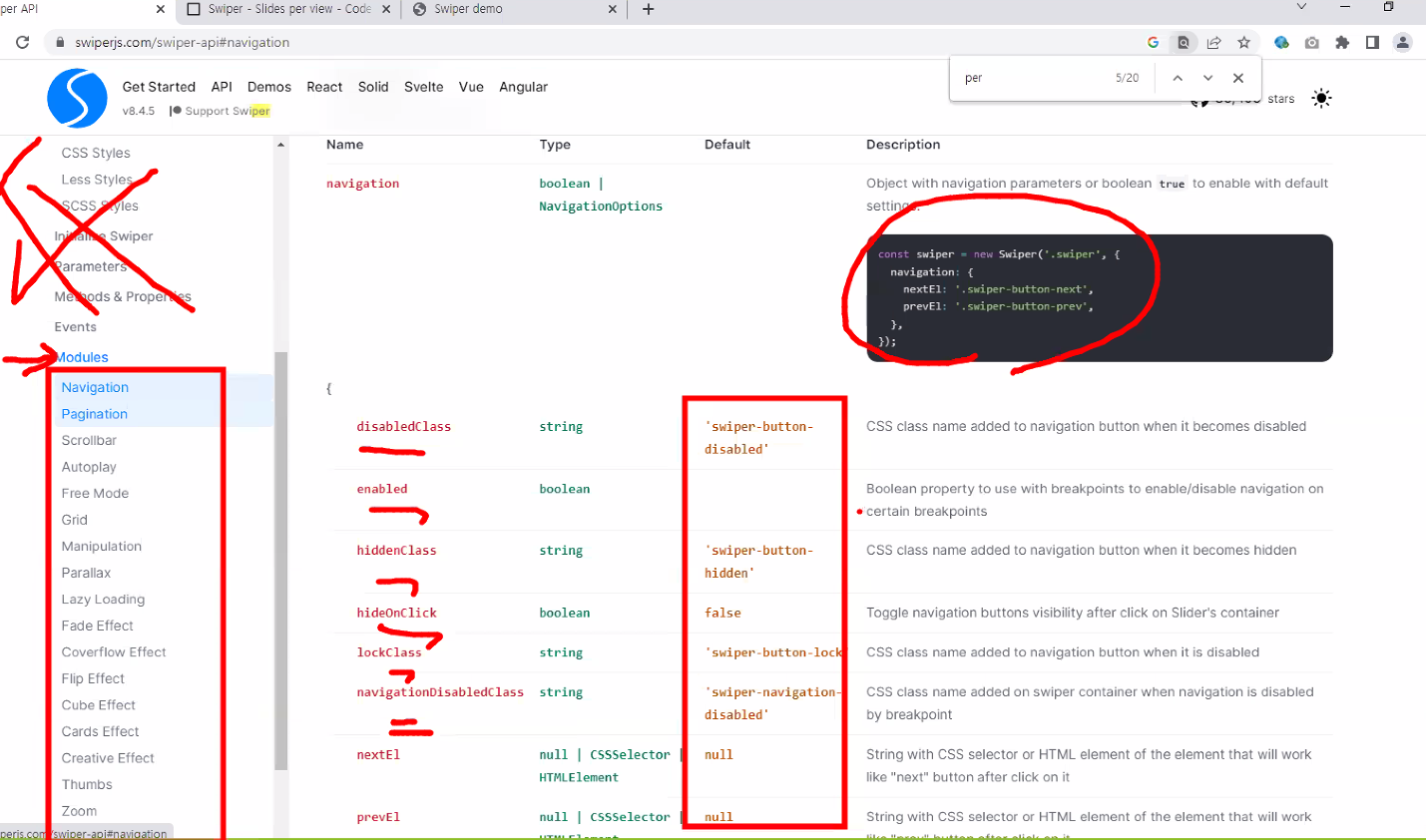Click the navigationDisabledClass parameter name
The width and height of the screenshot is (1426, 840).
pos(440,692)
